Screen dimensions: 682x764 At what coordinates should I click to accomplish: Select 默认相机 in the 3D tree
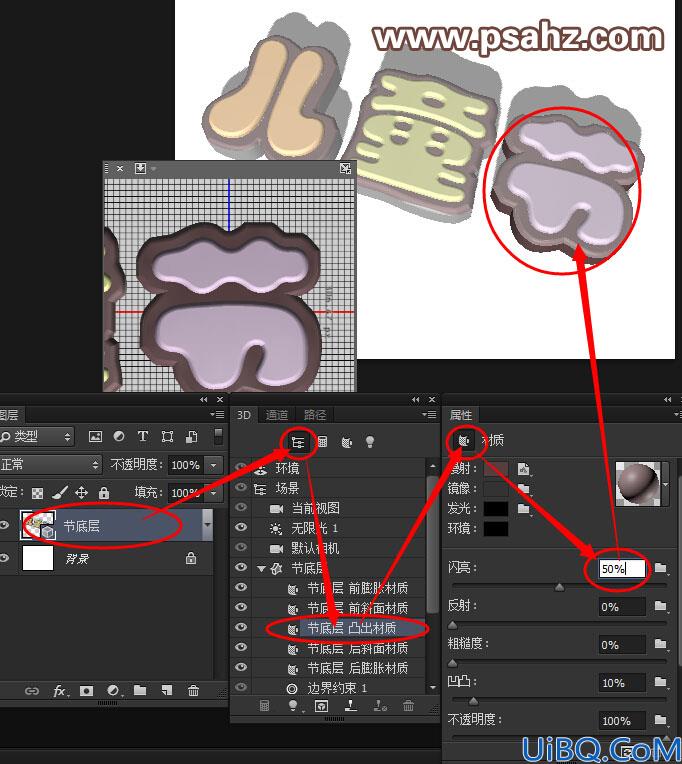click(315, 548)
